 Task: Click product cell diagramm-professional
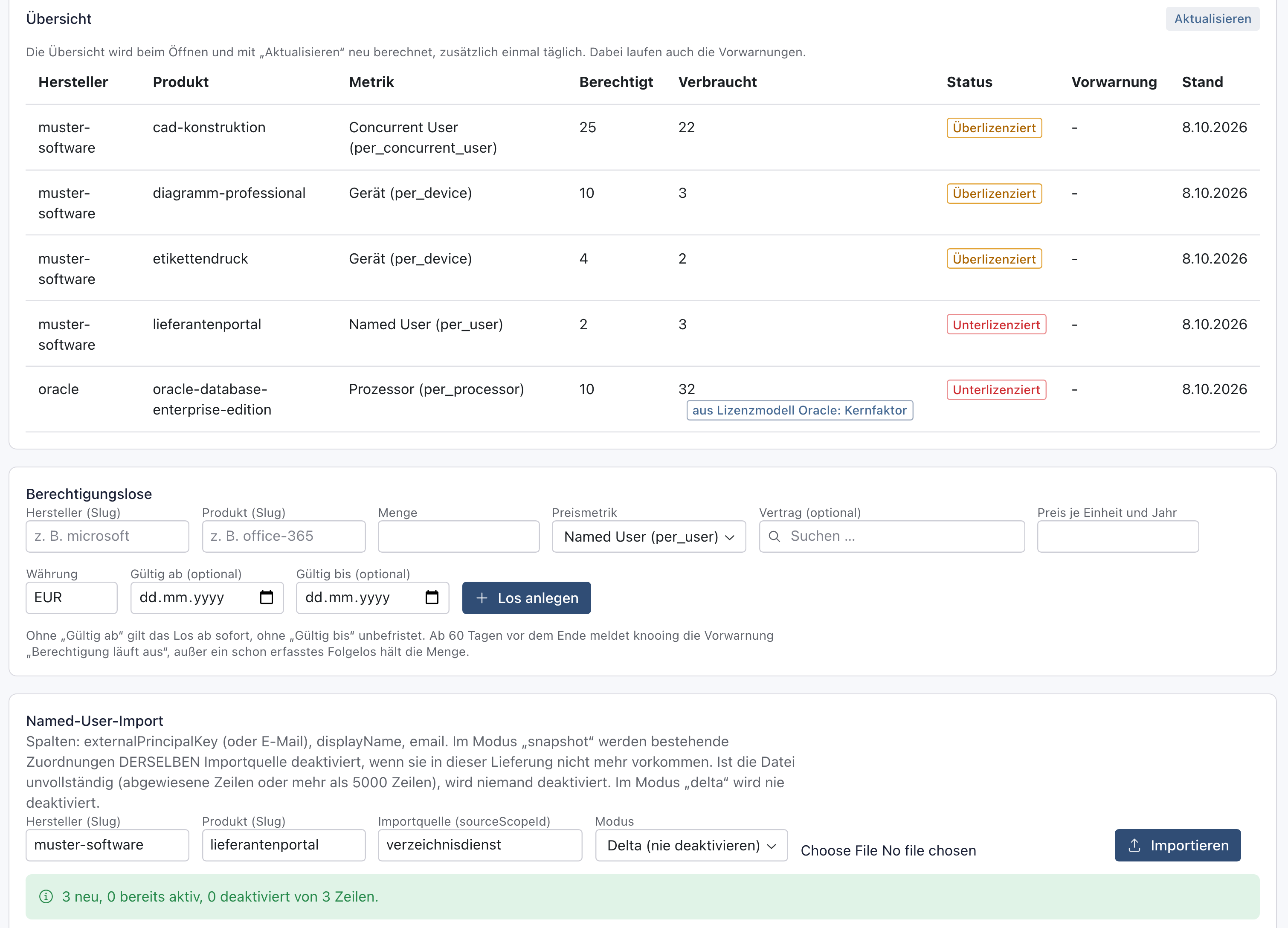click(x=229, y=193)
